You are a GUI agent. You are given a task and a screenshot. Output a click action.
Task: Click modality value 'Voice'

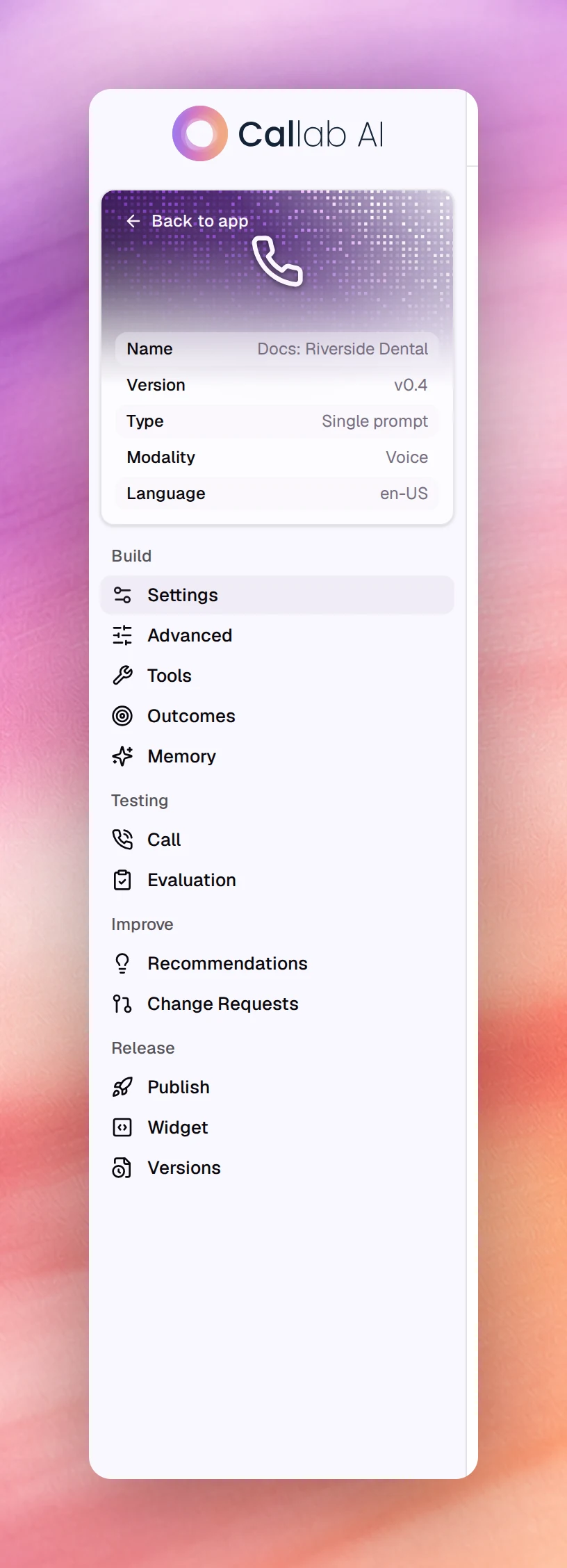point(406,457)
